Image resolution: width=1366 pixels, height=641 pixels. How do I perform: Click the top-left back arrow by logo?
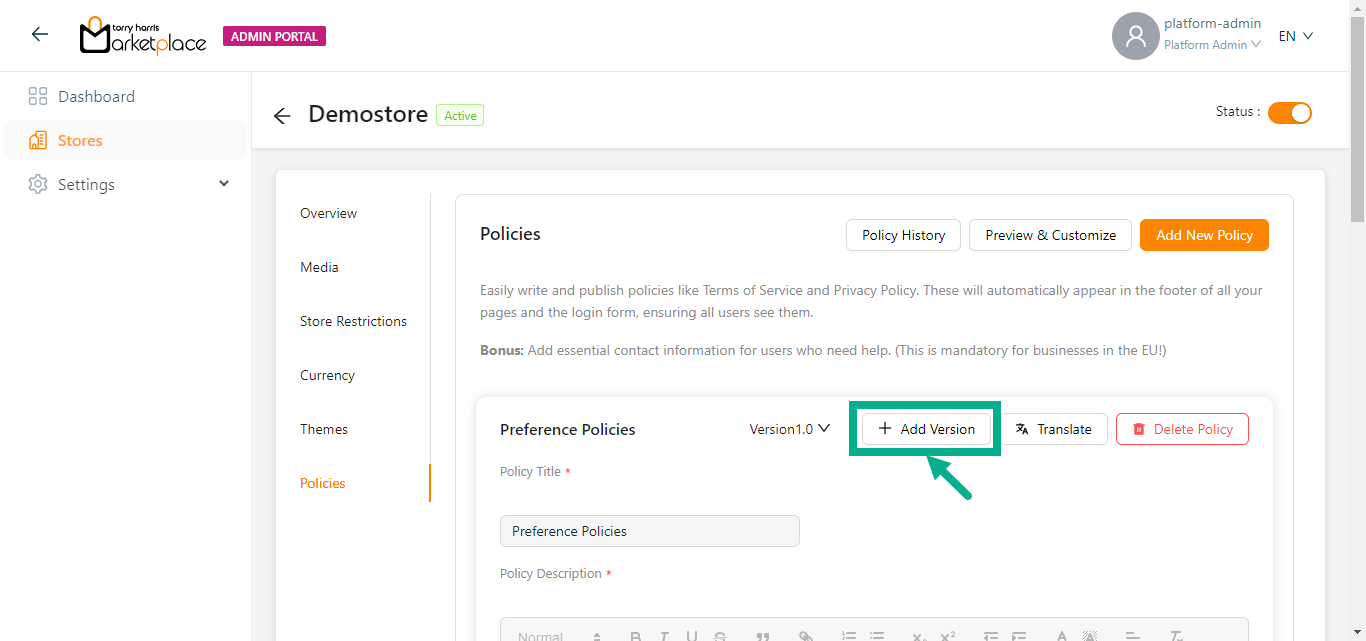coord(40,35)
